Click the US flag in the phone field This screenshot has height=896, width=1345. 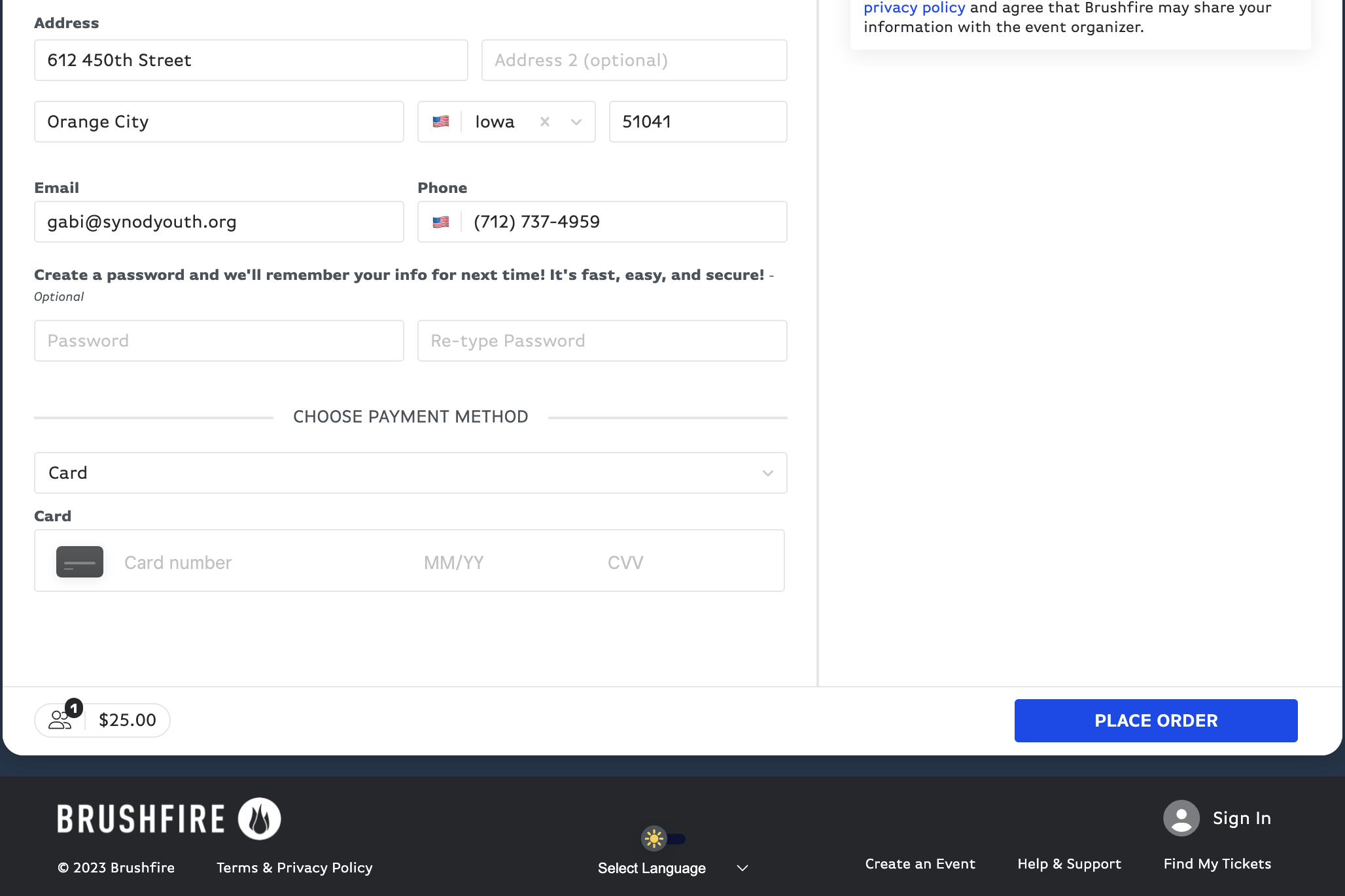[x=441, y=222]
